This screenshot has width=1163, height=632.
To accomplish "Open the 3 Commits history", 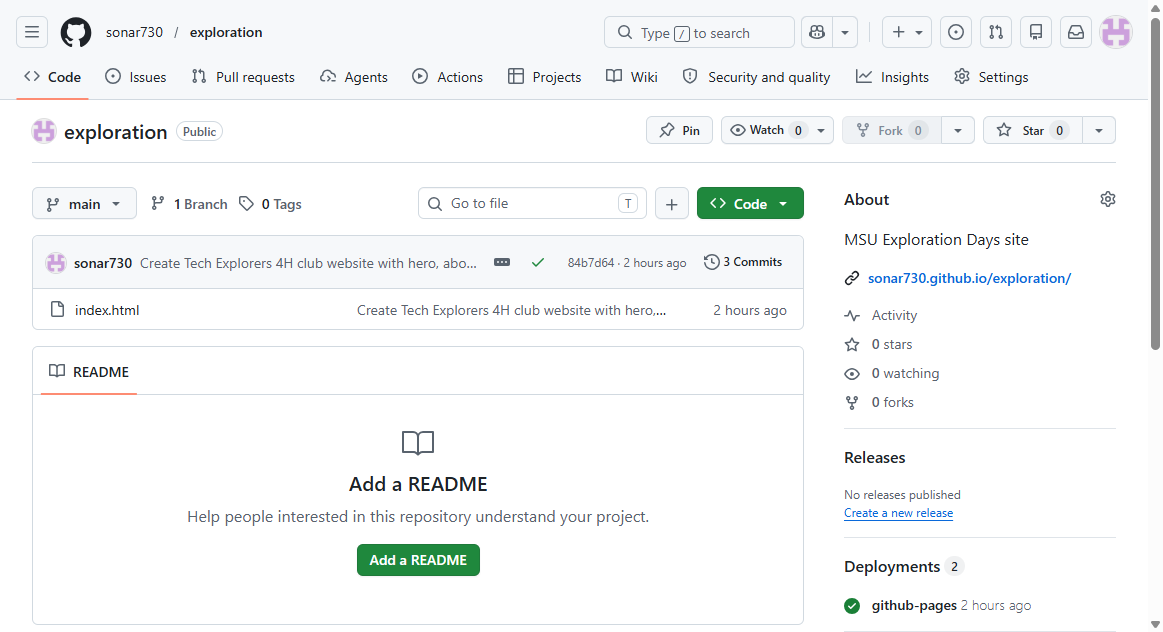I will point(742,262).
